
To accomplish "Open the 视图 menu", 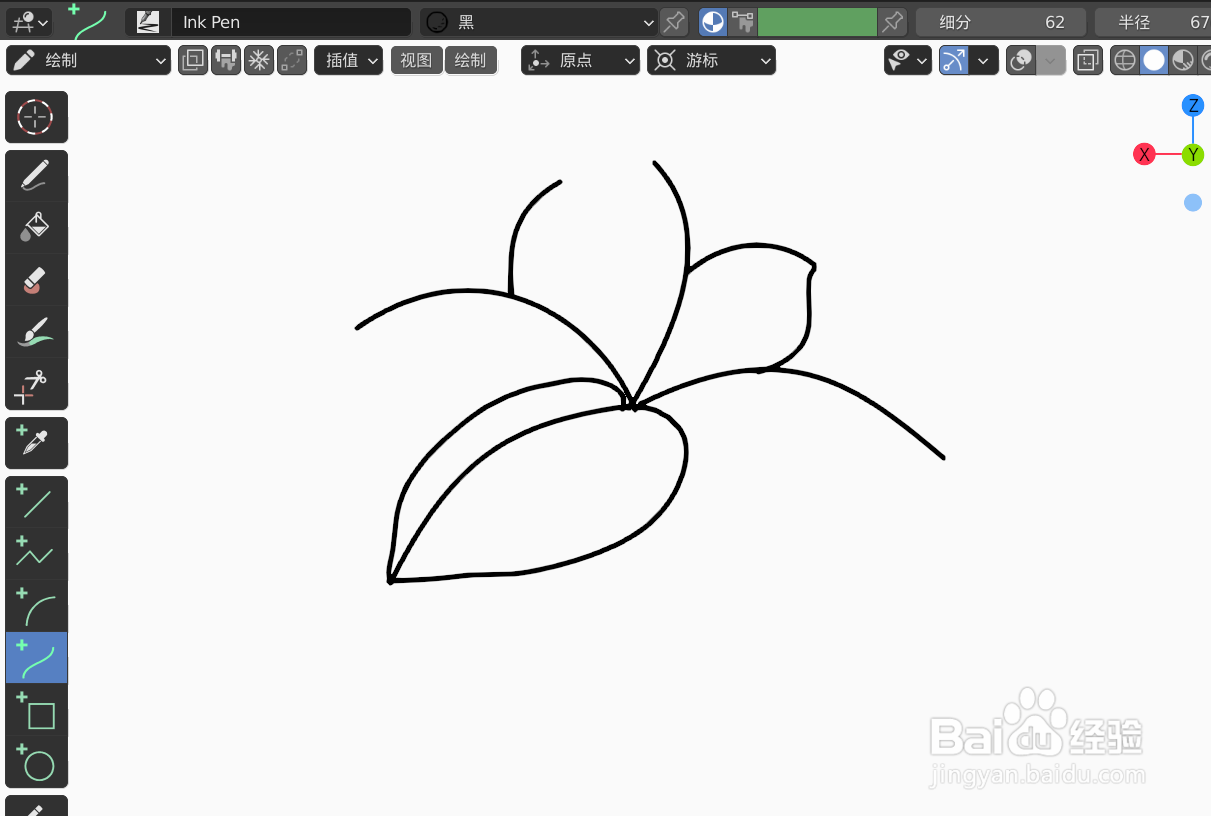I will pos(416,60).
